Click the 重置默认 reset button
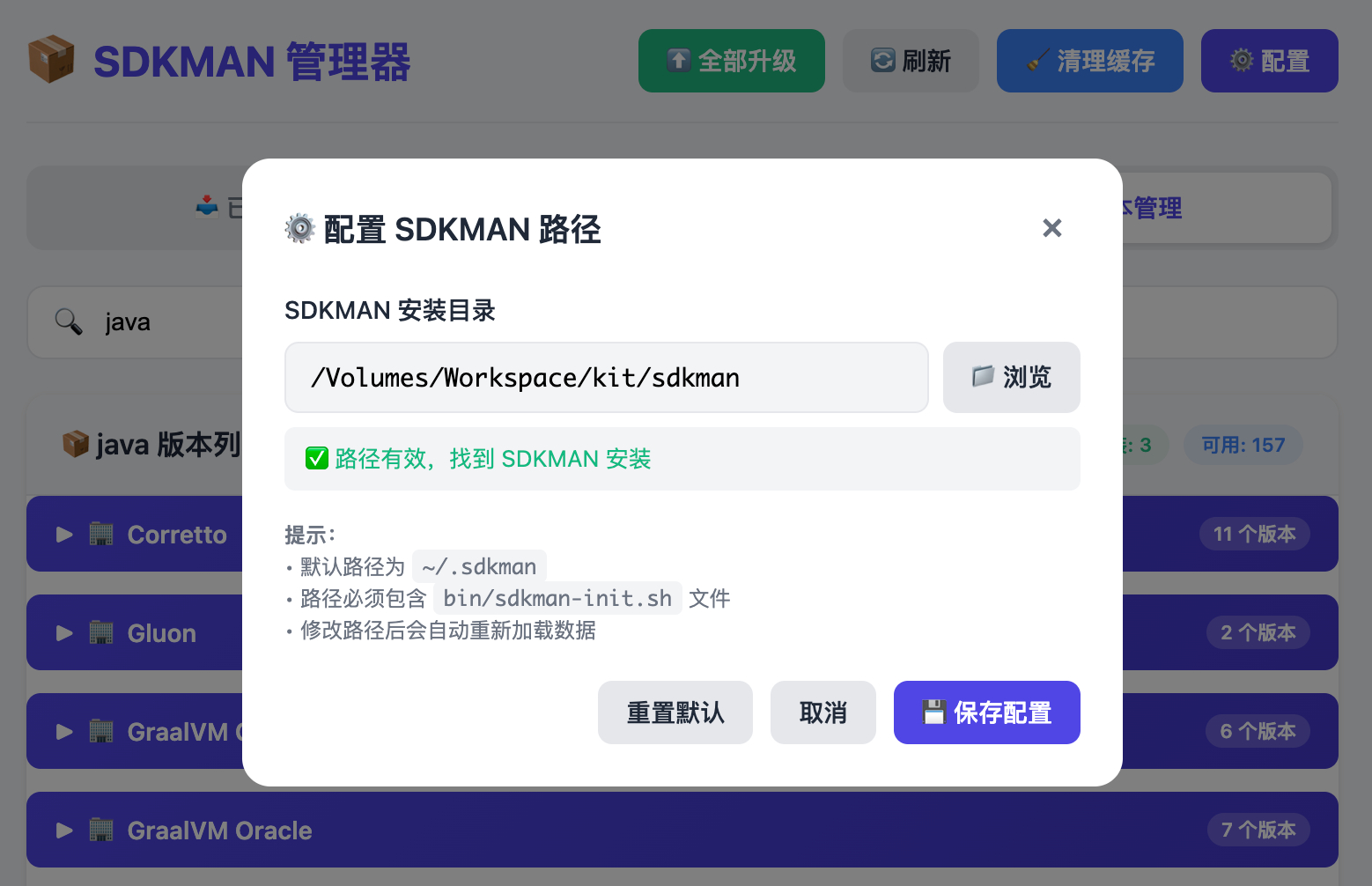 coord(675,712)
